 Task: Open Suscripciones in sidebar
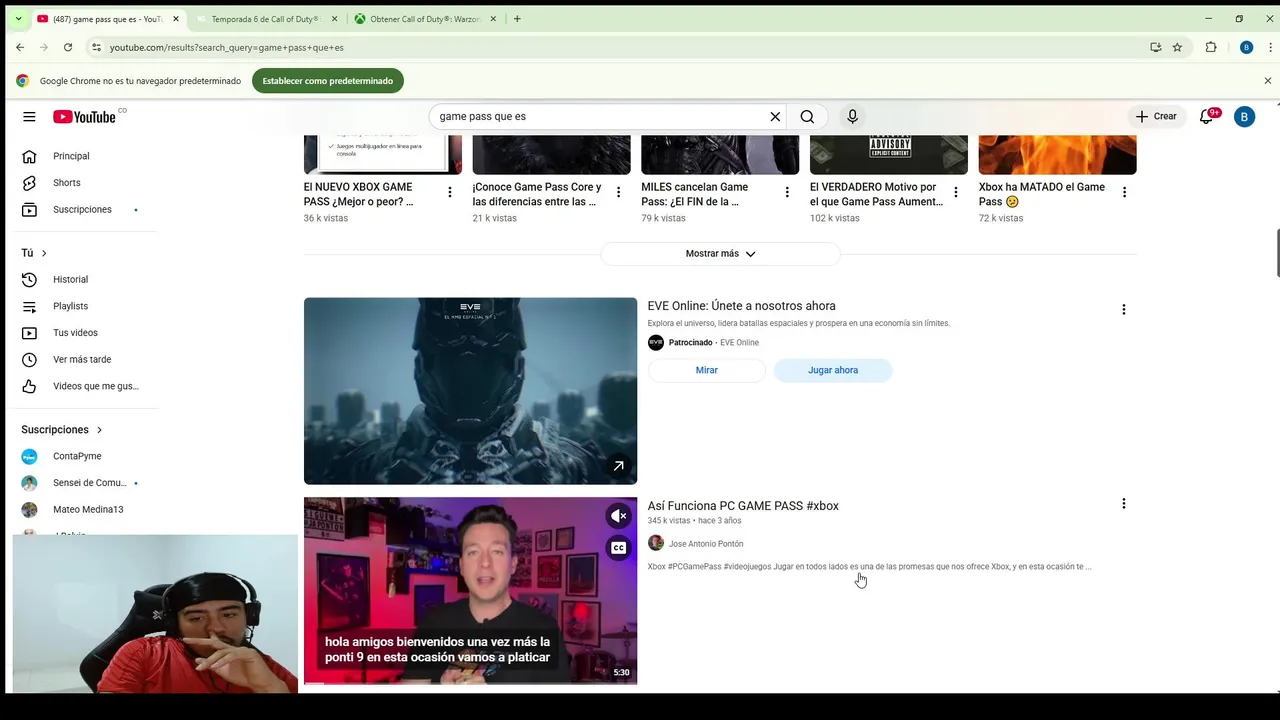81,210
